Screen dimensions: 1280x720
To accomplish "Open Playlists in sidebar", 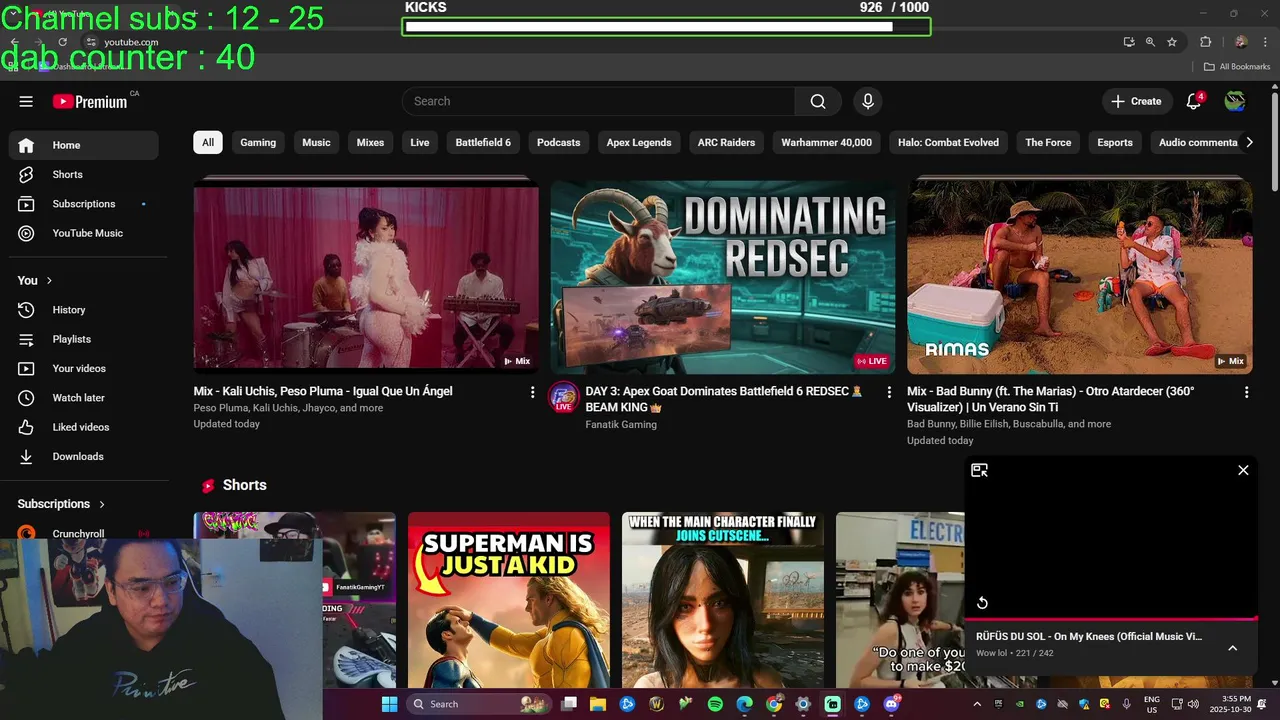I will [84, 339].
